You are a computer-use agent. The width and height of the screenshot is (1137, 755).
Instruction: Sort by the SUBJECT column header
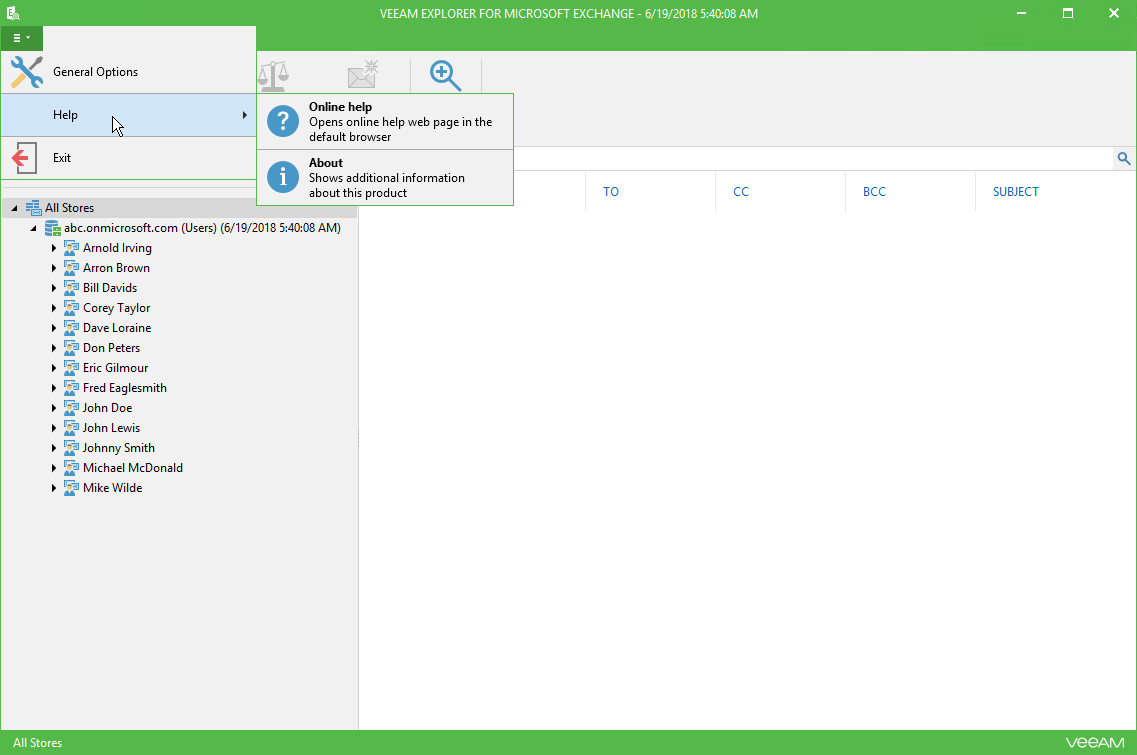click(1015, 191)
